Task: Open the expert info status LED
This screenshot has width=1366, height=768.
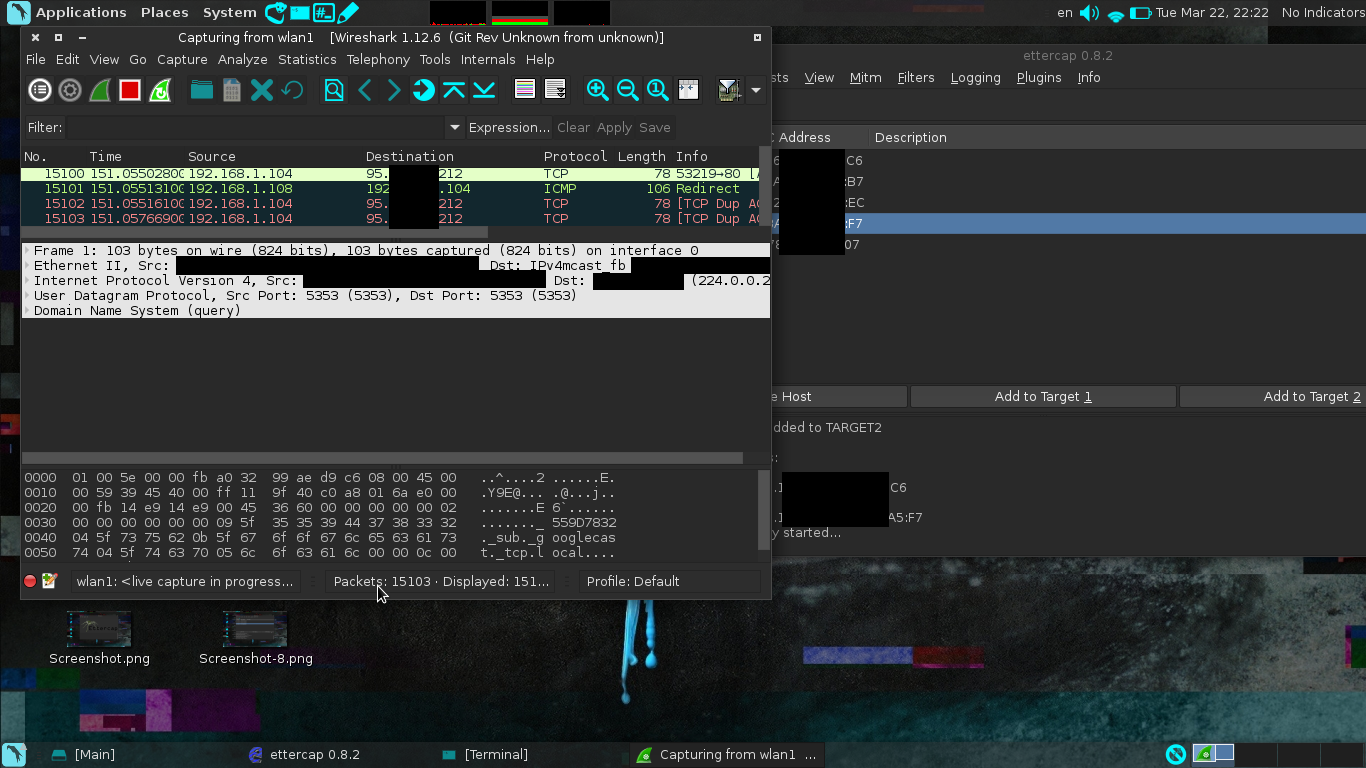Action: (30, 581)
